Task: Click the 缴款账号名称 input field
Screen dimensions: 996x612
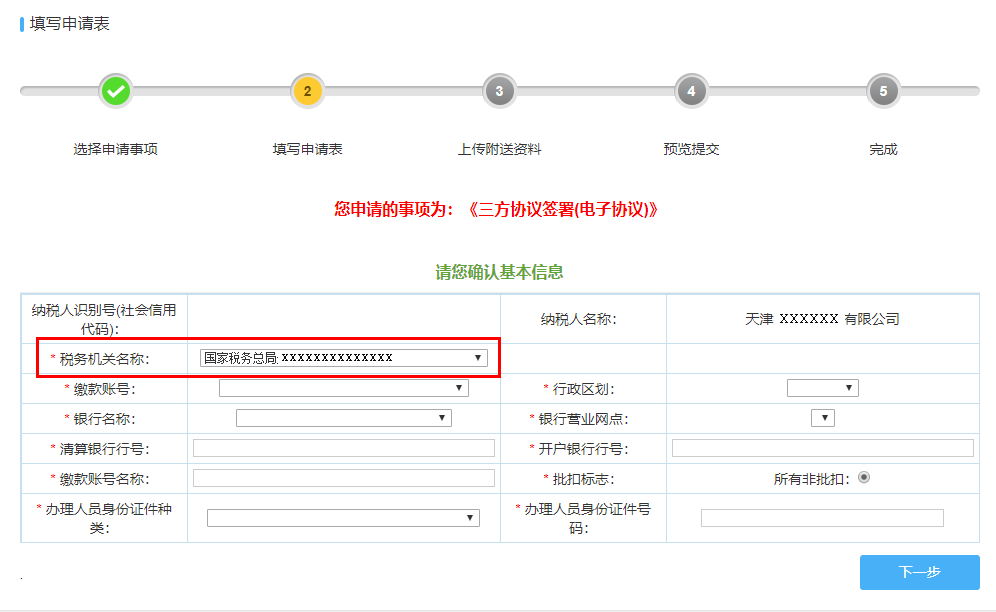Action: click(x=345, y=478)
